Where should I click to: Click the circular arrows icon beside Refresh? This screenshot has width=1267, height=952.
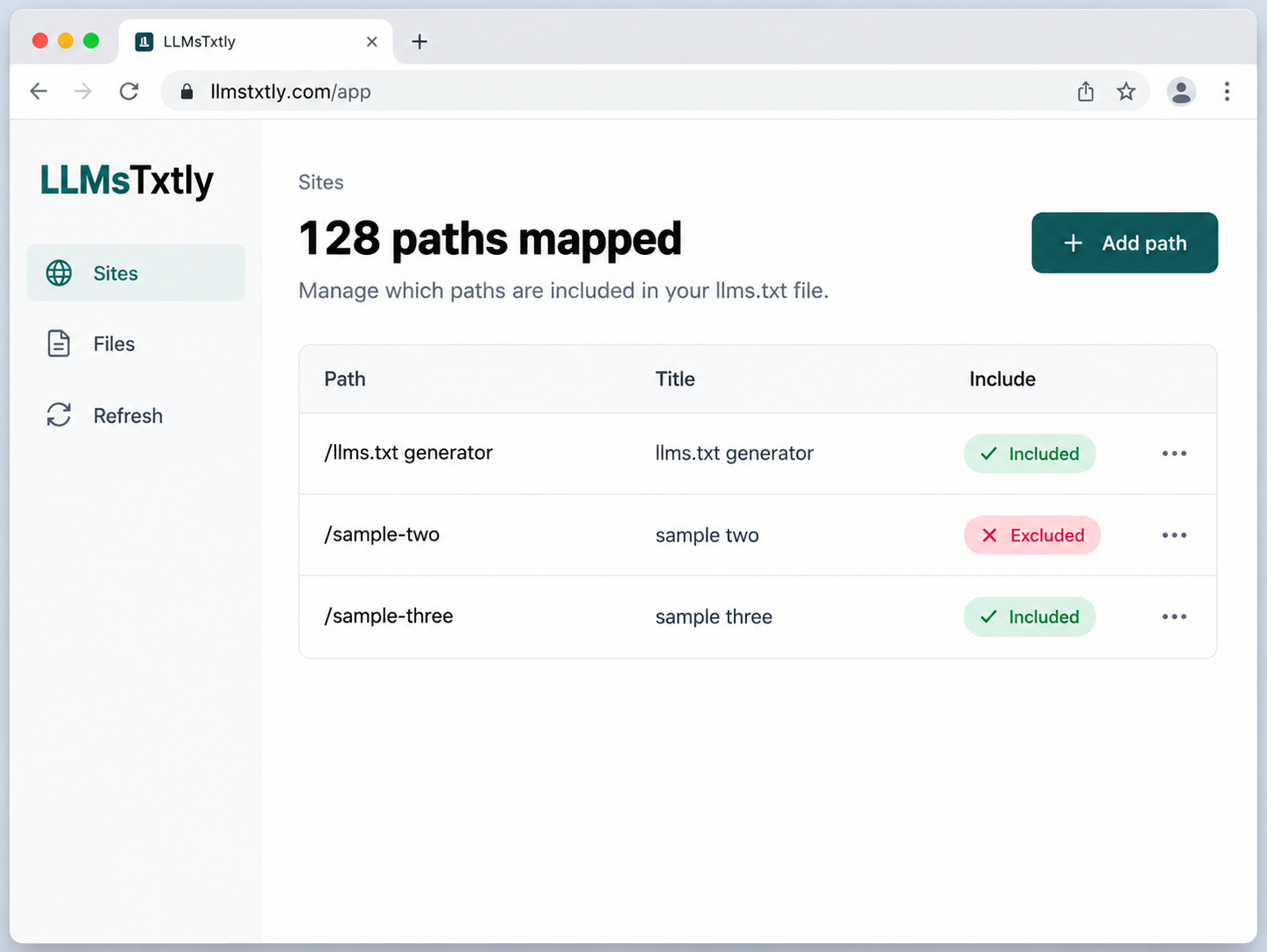point(59,415)
